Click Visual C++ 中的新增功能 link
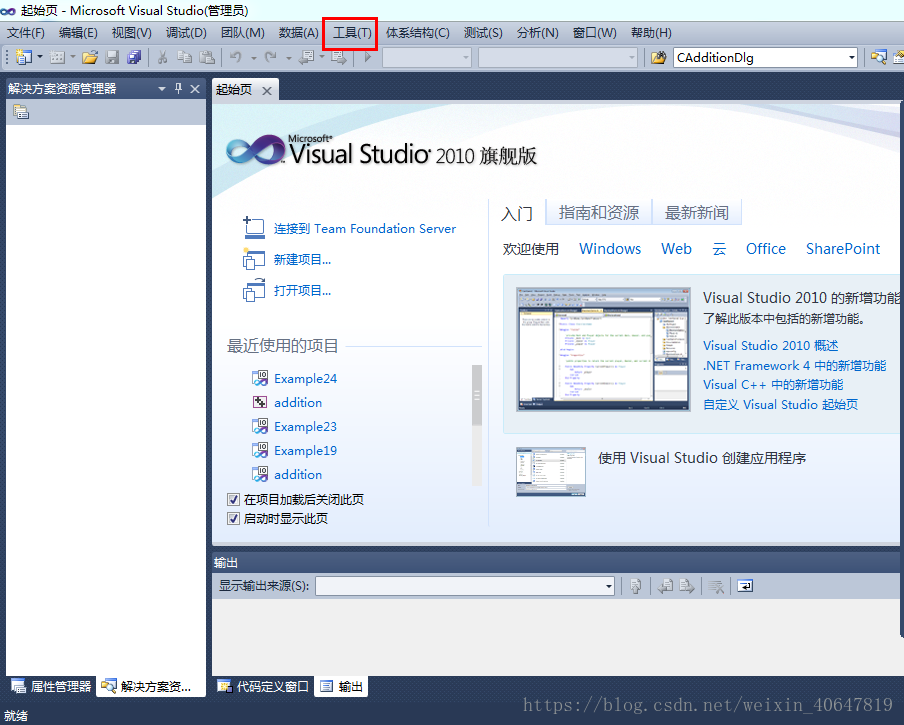 click(773, 385)
